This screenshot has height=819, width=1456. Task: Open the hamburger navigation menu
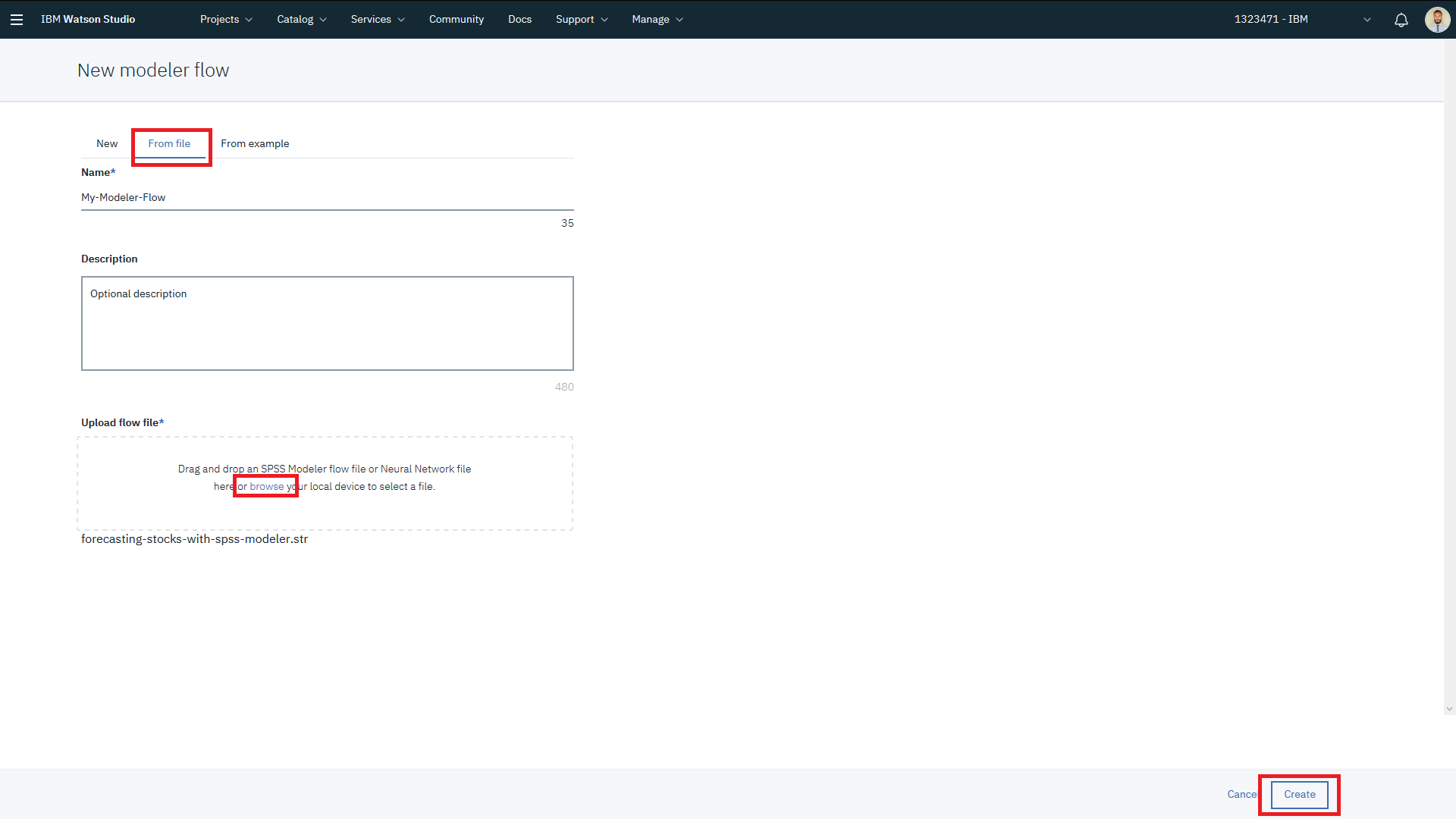(17, 20)
